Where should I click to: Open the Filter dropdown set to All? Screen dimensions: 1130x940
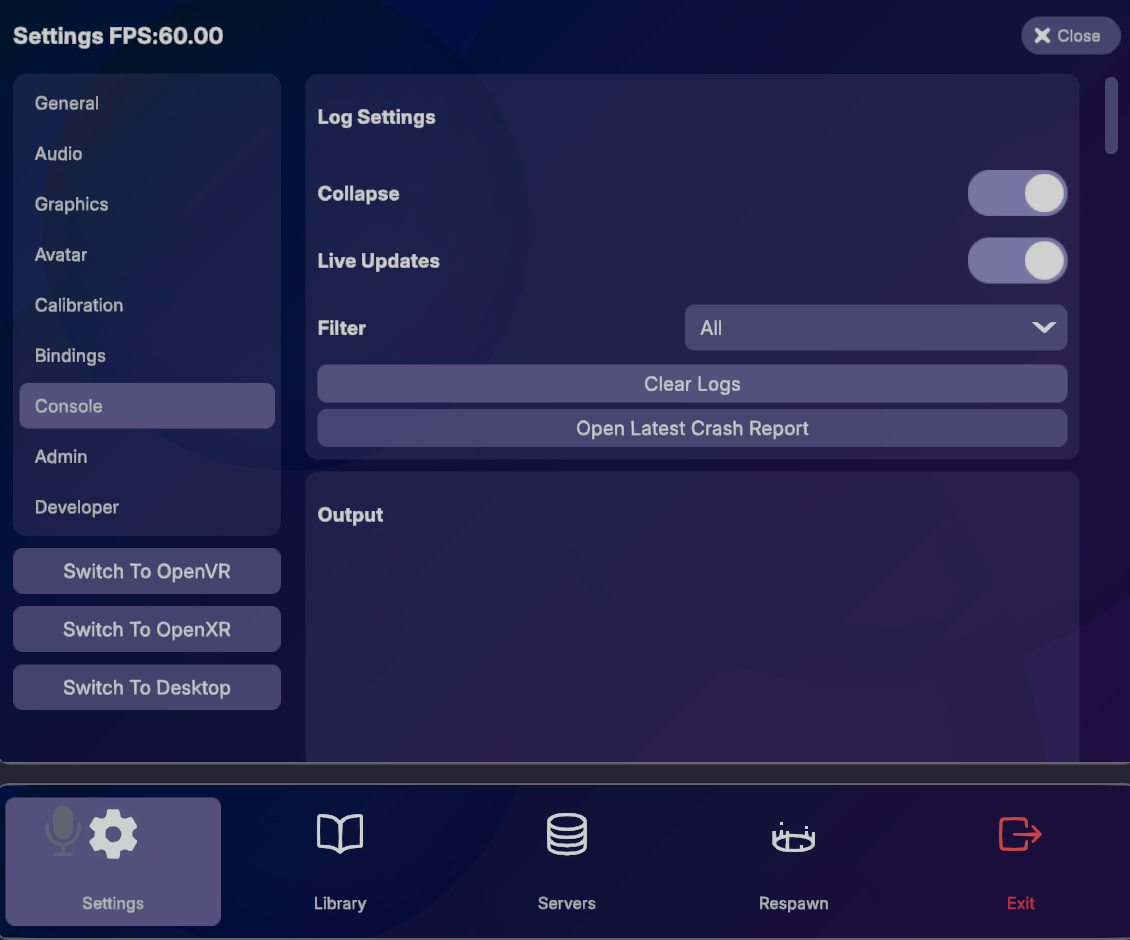[876, 327]
